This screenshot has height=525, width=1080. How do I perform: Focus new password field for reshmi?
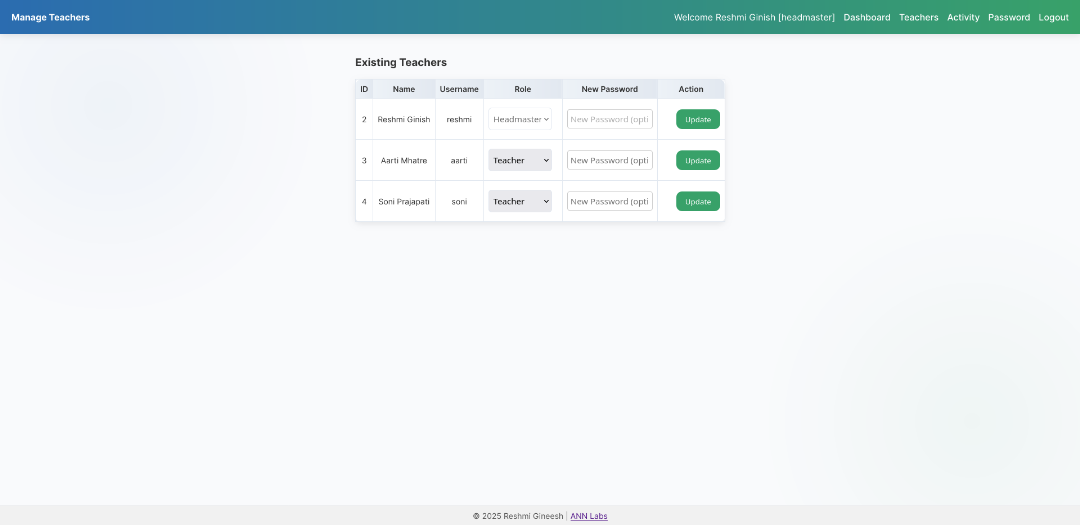point(609,119)
